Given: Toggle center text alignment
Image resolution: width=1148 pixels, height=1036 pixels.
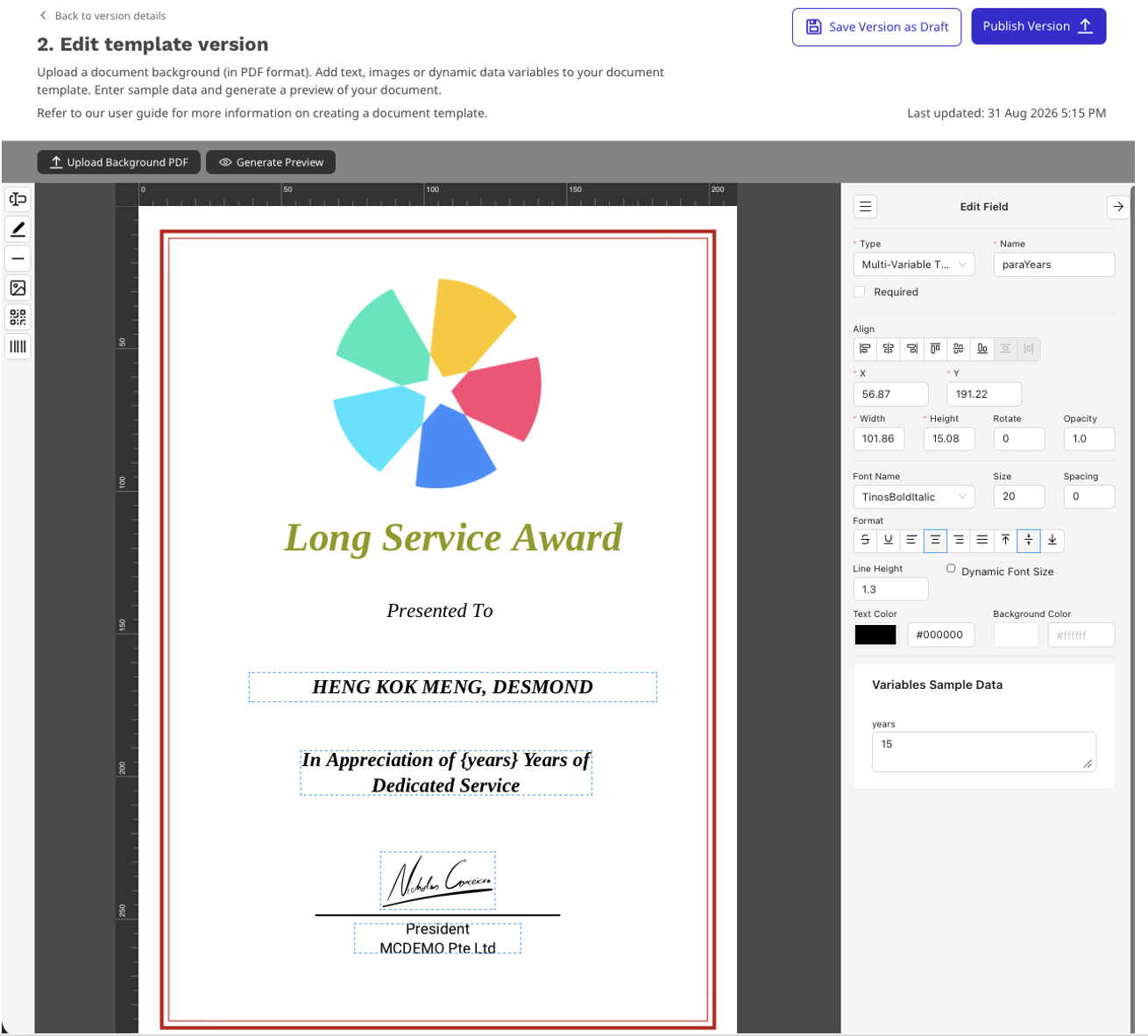Looking at the screenshot, I should point(935,541).
